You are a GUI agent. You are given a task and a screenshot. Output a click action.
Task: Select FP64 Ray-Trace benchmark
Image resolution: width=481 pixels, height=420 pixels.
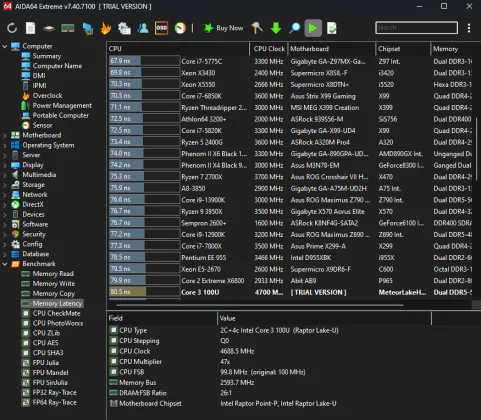[x=54, y=402]
